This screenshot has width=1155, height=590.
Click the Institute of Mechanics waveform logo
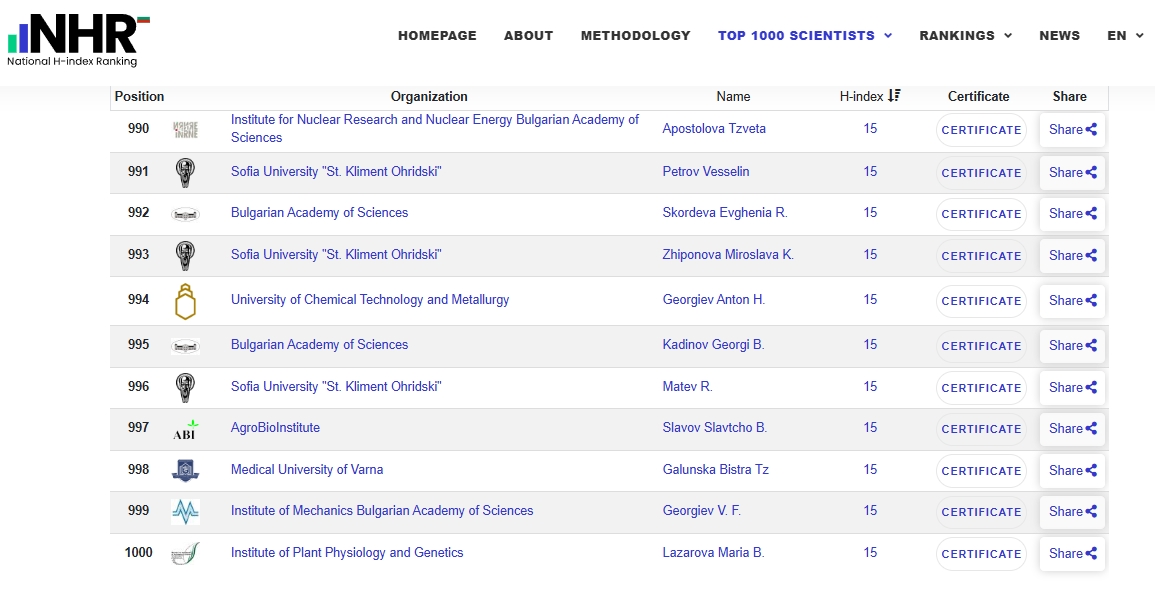click(x=186, y=511)
